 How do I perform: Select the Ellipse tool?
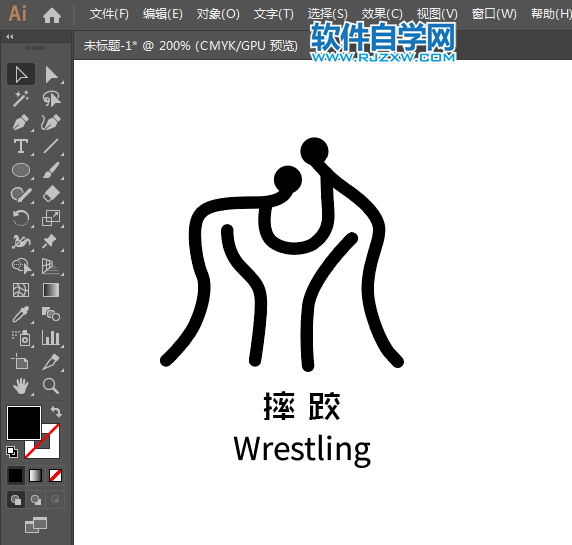coord(21,170)
